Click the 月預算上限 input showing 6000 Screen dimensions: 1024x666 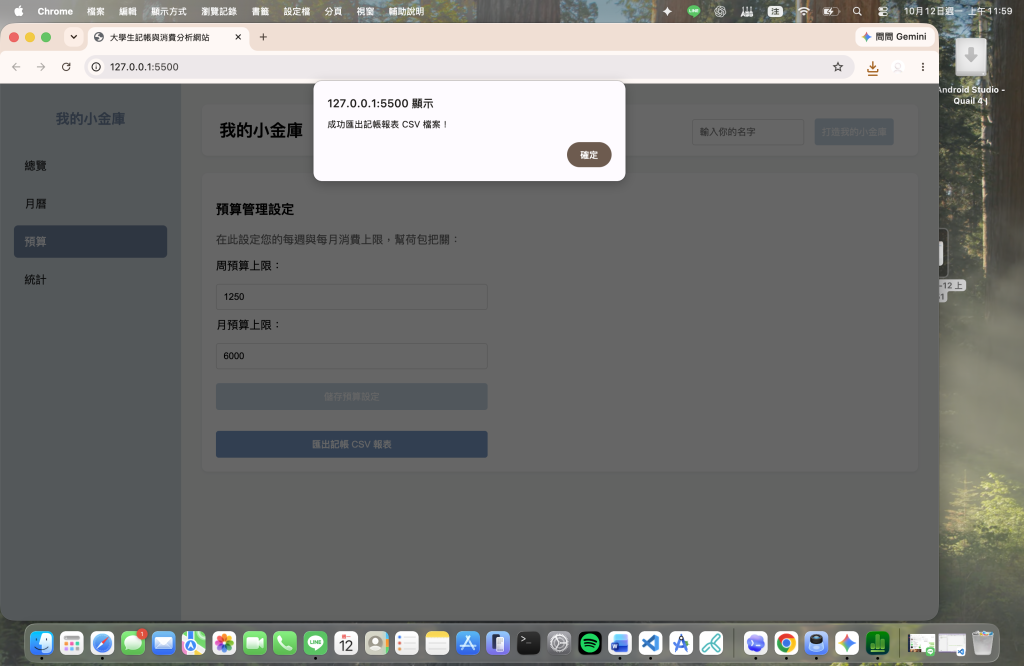click(x=351, y=356)
